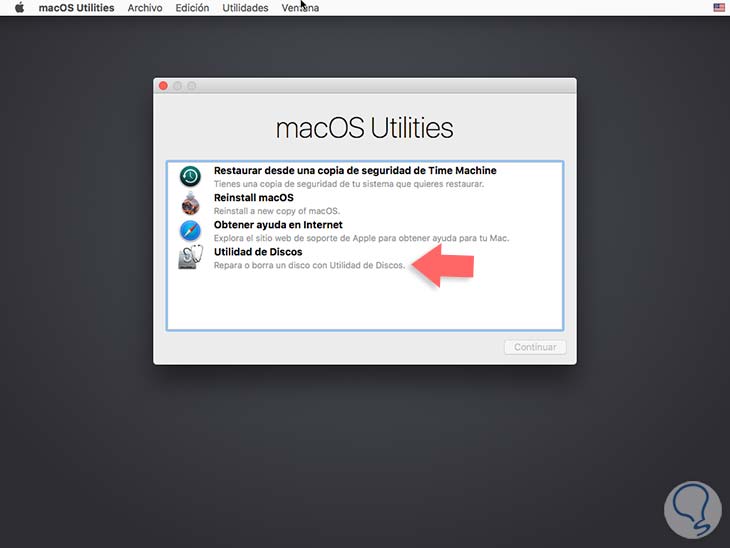
Task: Open the Utilidades menu
Action: click(245, 8)
